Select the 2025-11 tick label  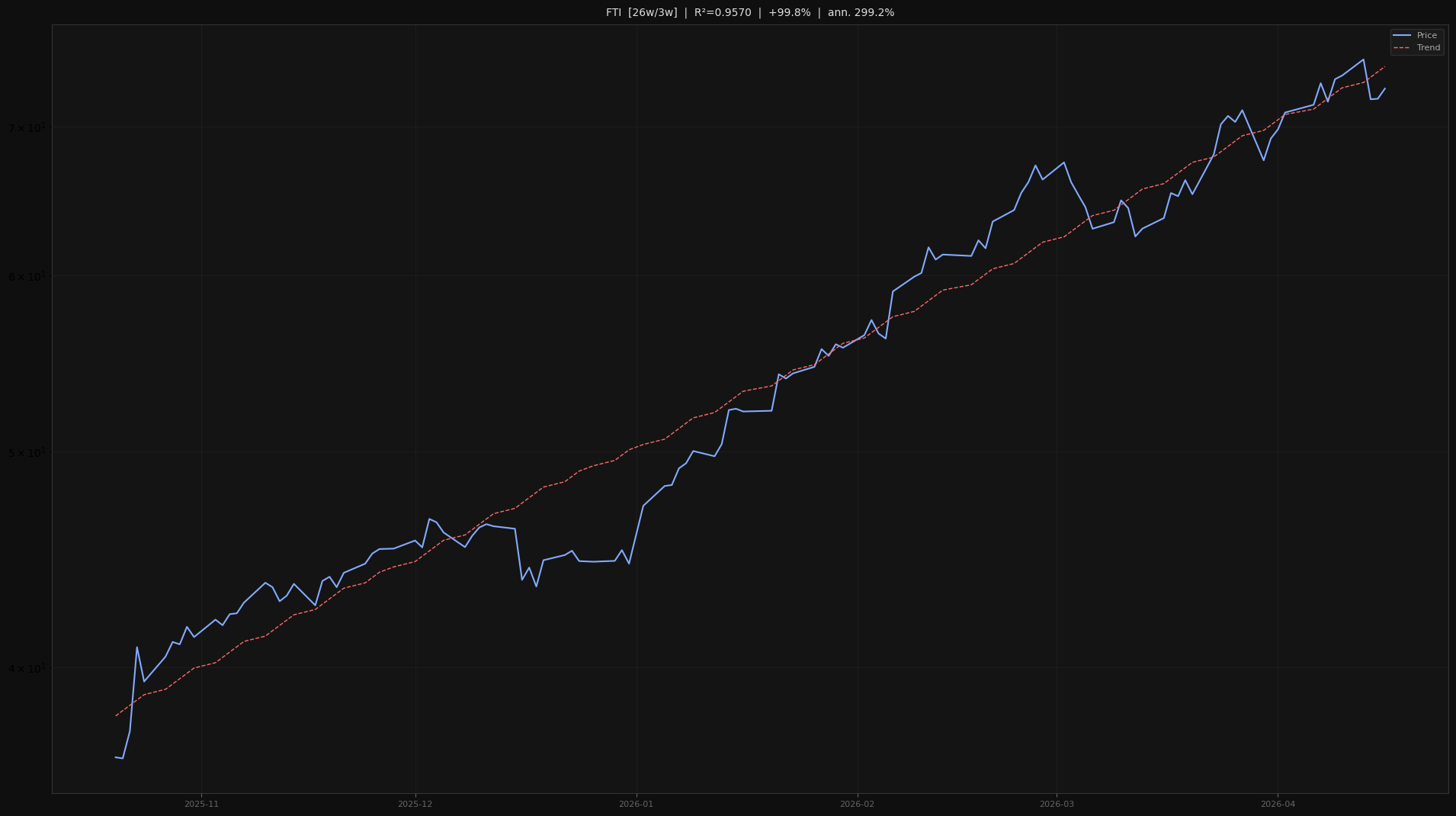(200, 803)
